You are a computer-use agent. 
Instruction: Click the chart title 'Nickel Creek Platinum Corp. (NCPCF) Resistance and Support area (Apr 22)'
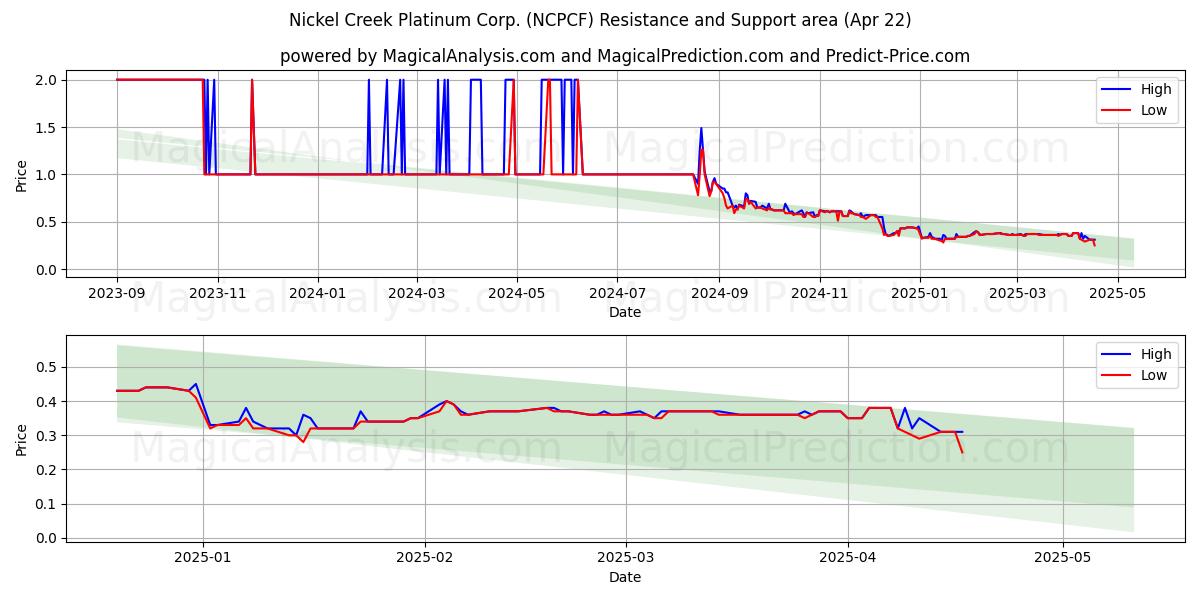point(600,20)
